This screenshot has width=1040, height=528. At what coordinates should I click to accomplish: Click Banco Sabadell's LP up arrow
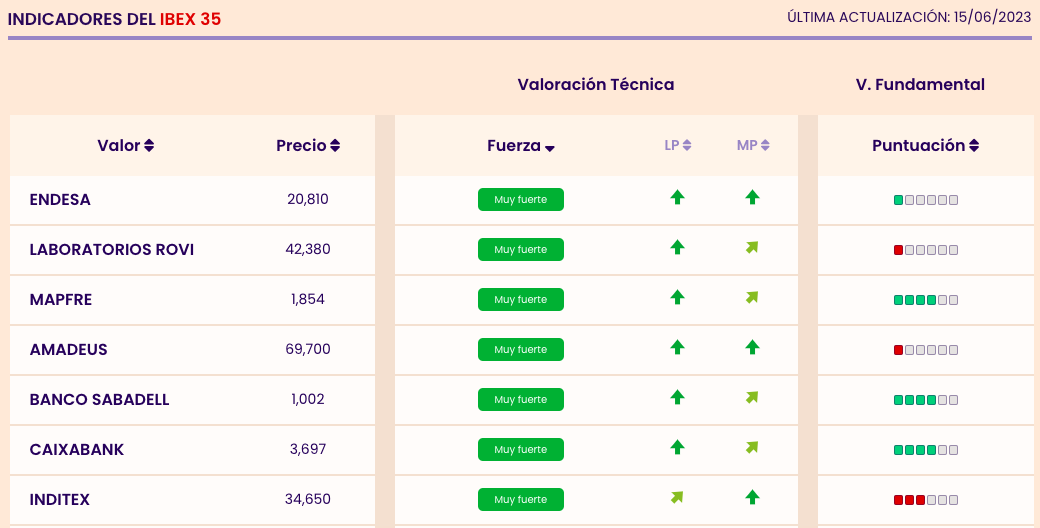677,397
